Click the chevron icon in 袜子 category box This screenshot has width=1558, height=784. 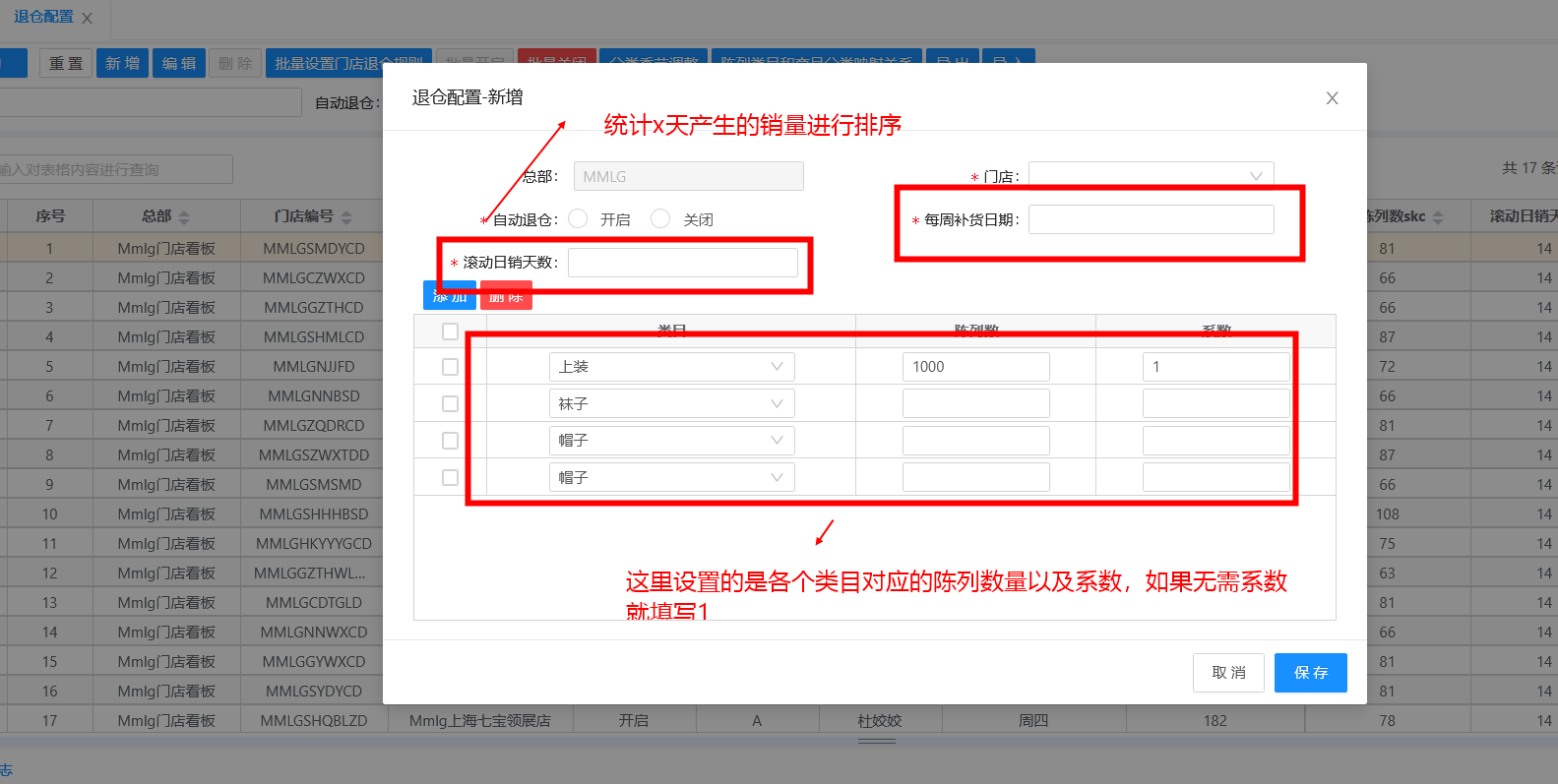pyautogui.click(x=777, y=404)
